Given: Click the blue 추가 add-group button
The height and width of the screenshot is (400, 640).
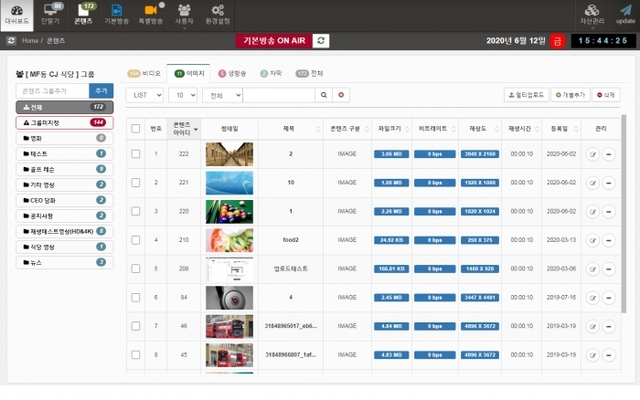Looking at the screenshot, I should click(101, 91).
